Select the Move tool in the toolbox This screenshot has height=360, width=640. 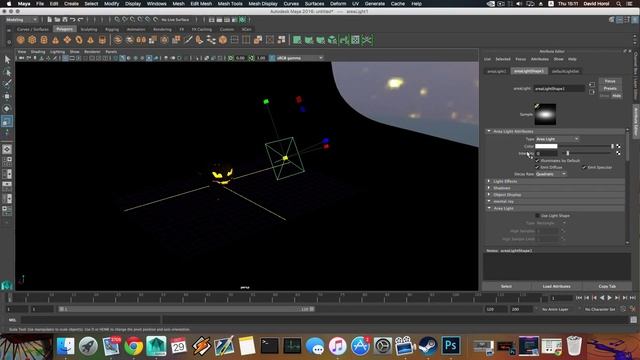point(7,96)
